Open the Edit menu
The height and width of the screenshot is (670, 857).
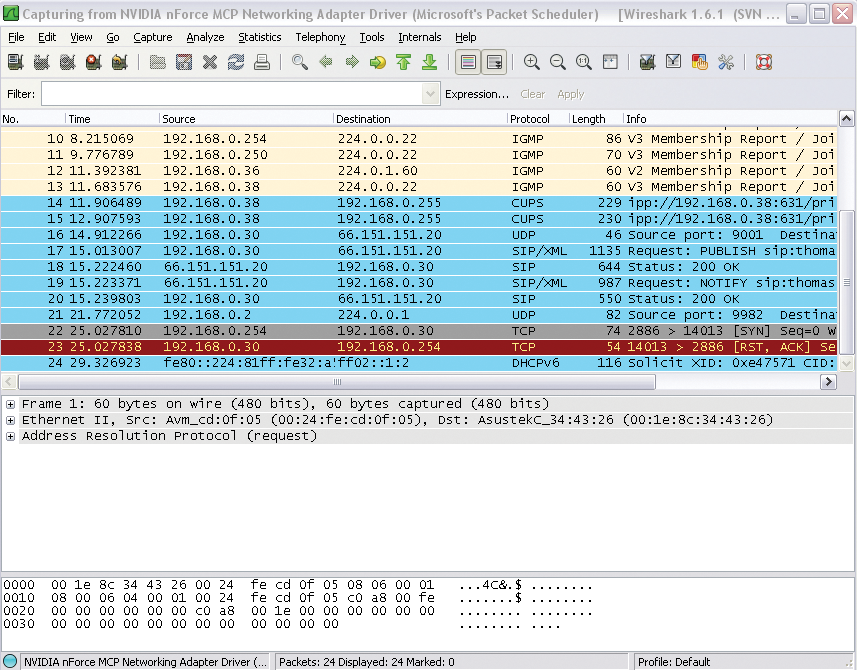pyautogui.click(x=47, y=37)
